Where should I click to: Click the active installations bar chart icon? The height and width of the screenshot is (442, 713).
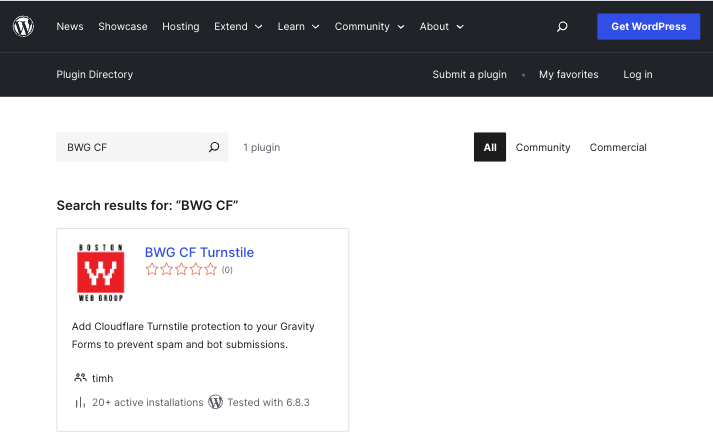pos(80,402)
